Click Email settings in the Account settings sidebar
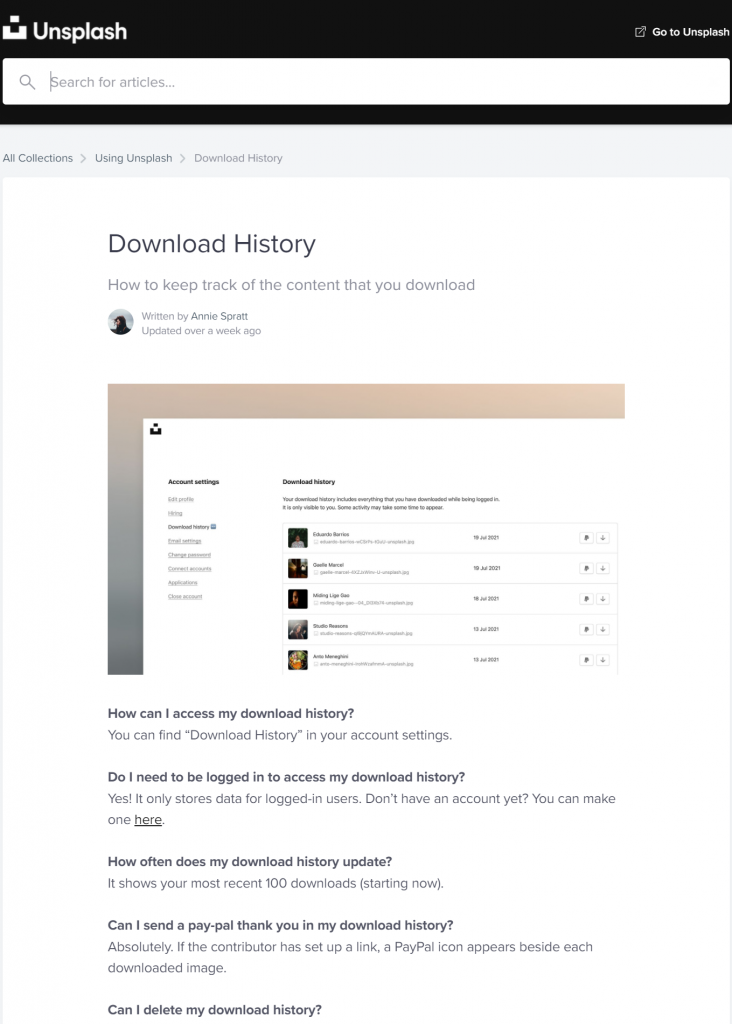The image size is (732, 1024). pos(184,541)
